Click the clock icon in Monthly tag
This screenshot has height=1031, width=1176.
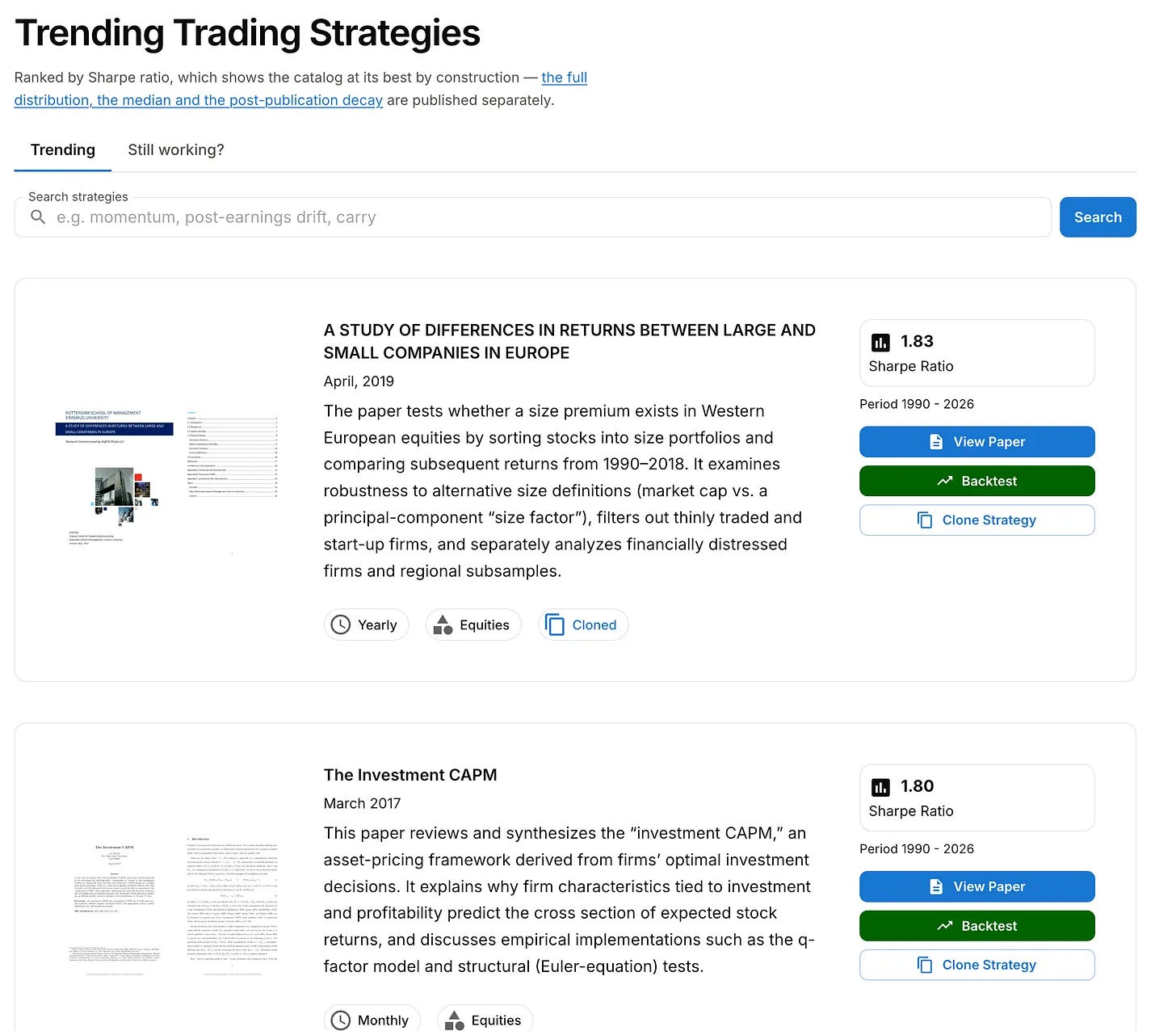[341, 1020]
